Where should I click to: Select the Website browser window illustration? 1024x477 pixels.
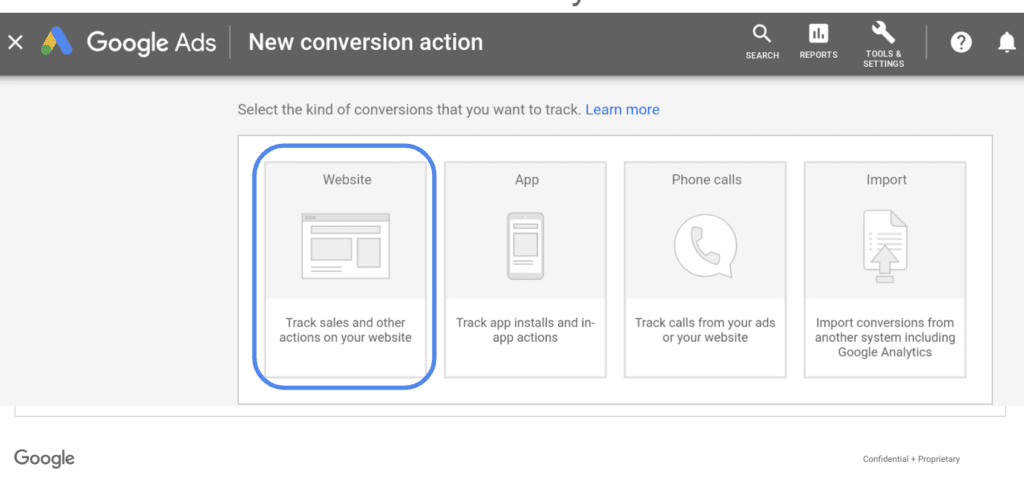pyautogui.click(x=346, y=244)
